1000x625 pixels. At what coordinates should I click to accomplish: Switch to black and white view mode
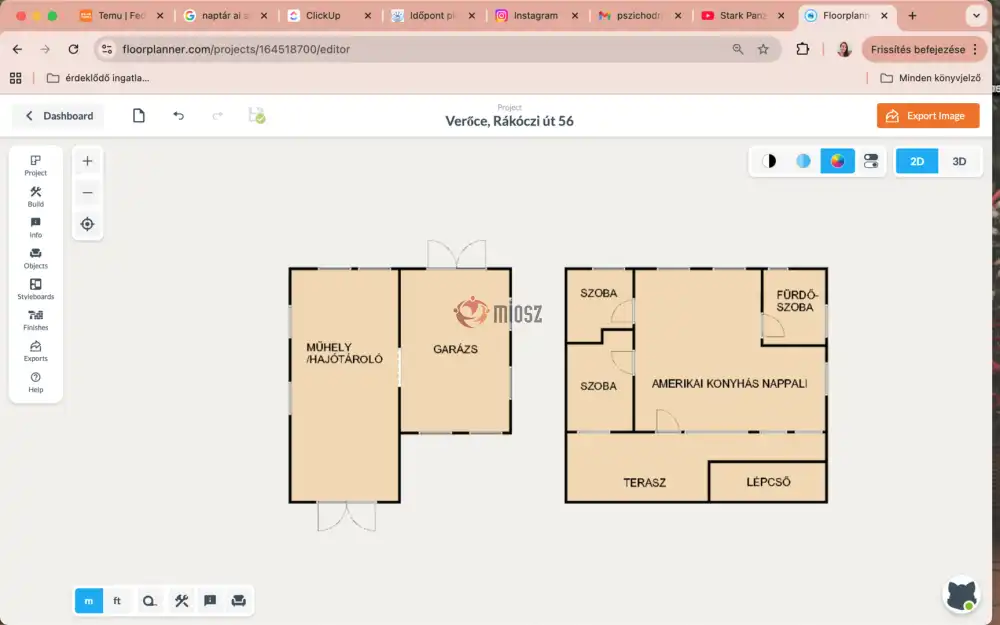[769, 161]
